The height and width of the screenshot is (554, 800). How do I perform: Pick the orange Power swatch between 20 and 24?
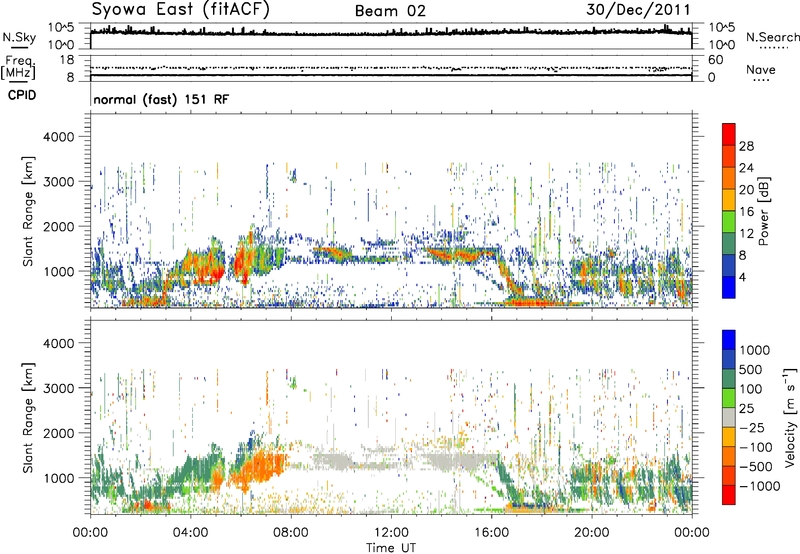[x=729, y=178]
